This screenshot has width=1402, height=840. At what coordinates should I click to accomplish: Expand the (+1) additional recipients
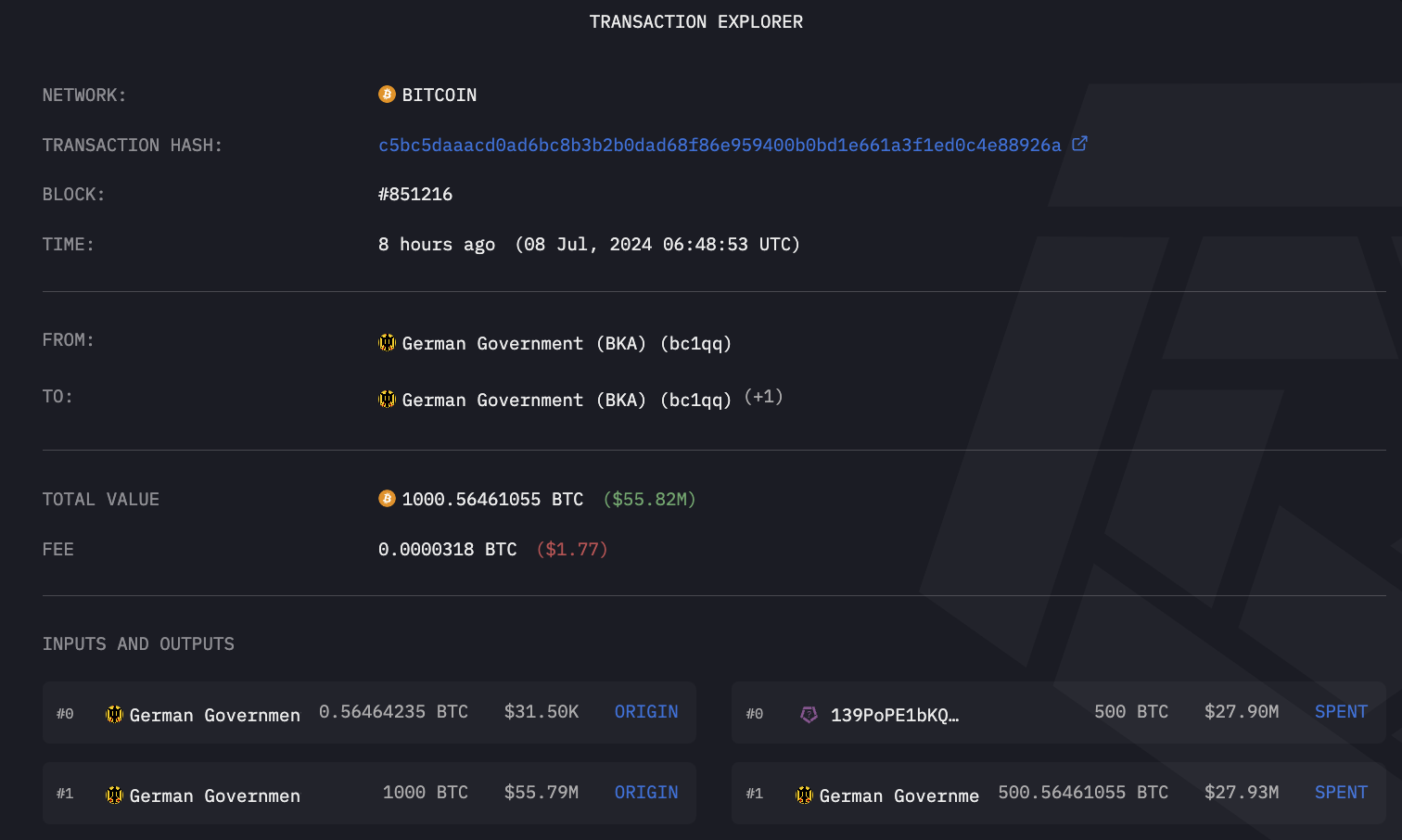[764, 397]
